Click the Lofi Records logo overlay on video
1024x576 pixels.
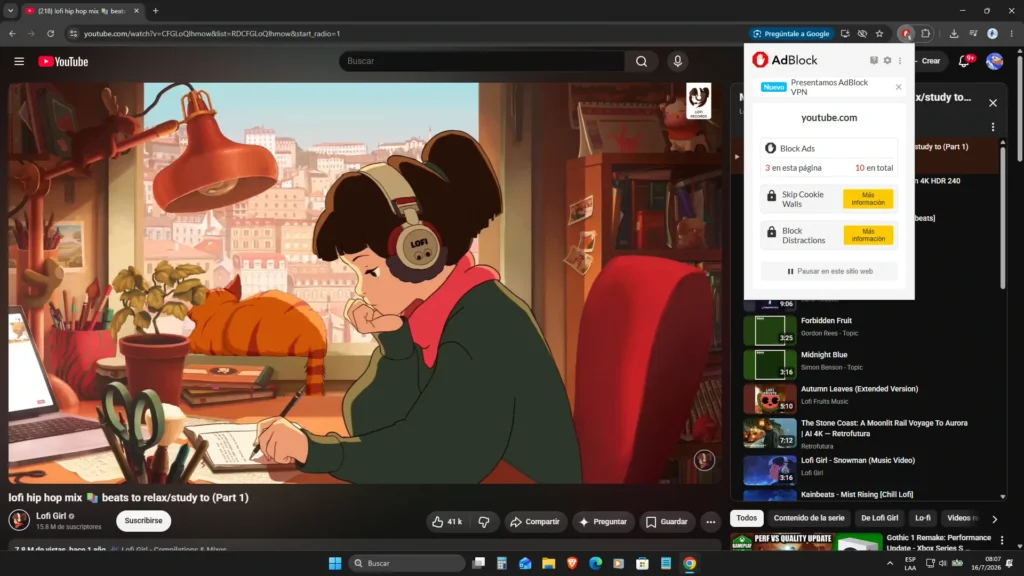coord(698,101)
